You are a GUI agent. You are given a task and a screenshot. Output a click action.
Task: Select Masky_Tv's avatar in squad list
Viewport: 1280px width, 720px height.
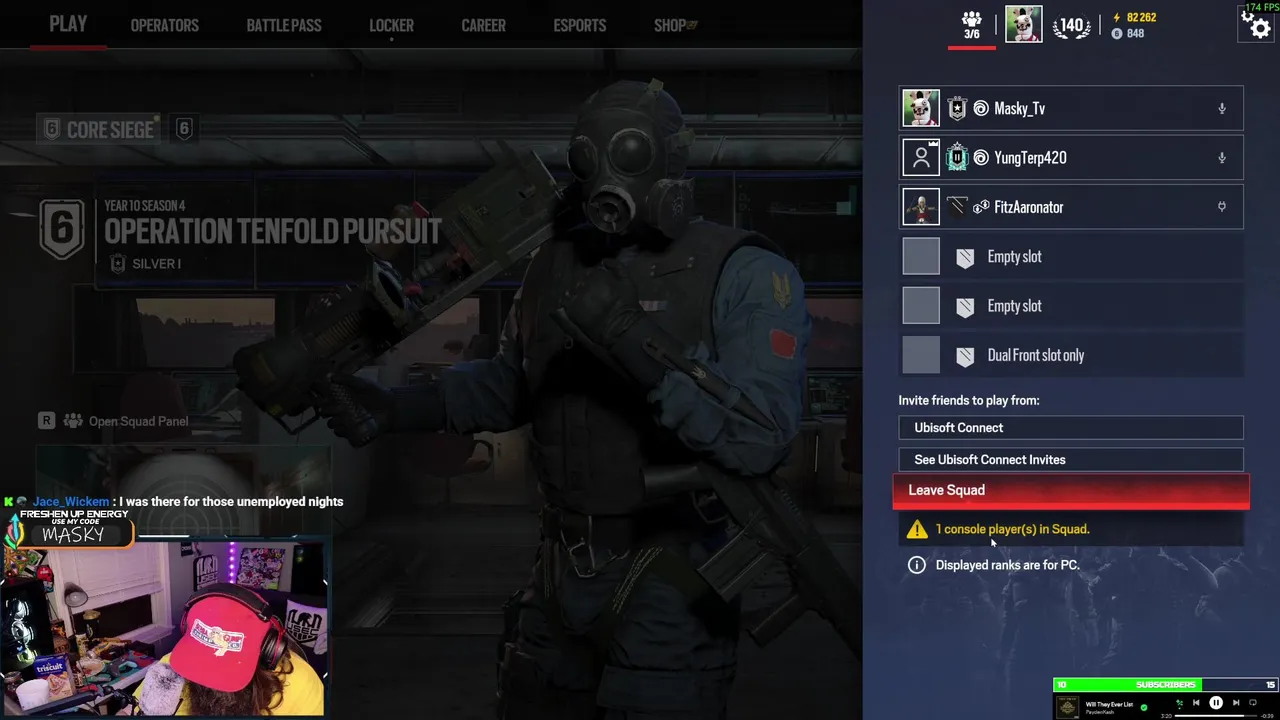921,108
